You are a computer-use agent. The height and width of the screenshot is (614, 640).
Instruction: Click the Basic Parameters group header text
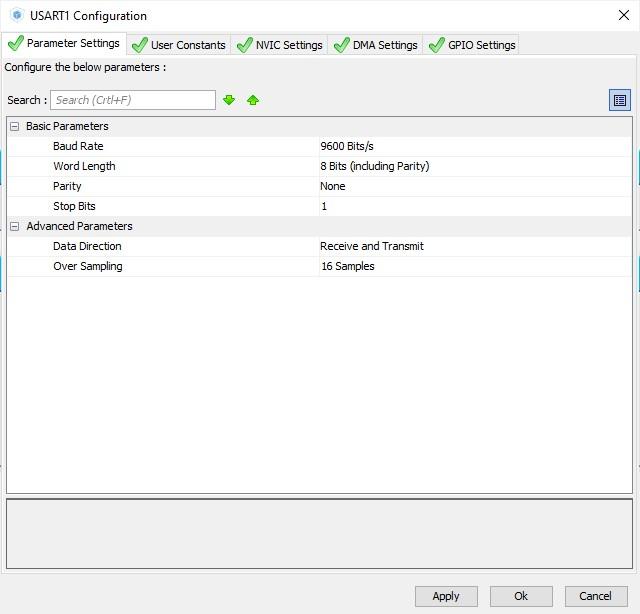tap(67, 126)
